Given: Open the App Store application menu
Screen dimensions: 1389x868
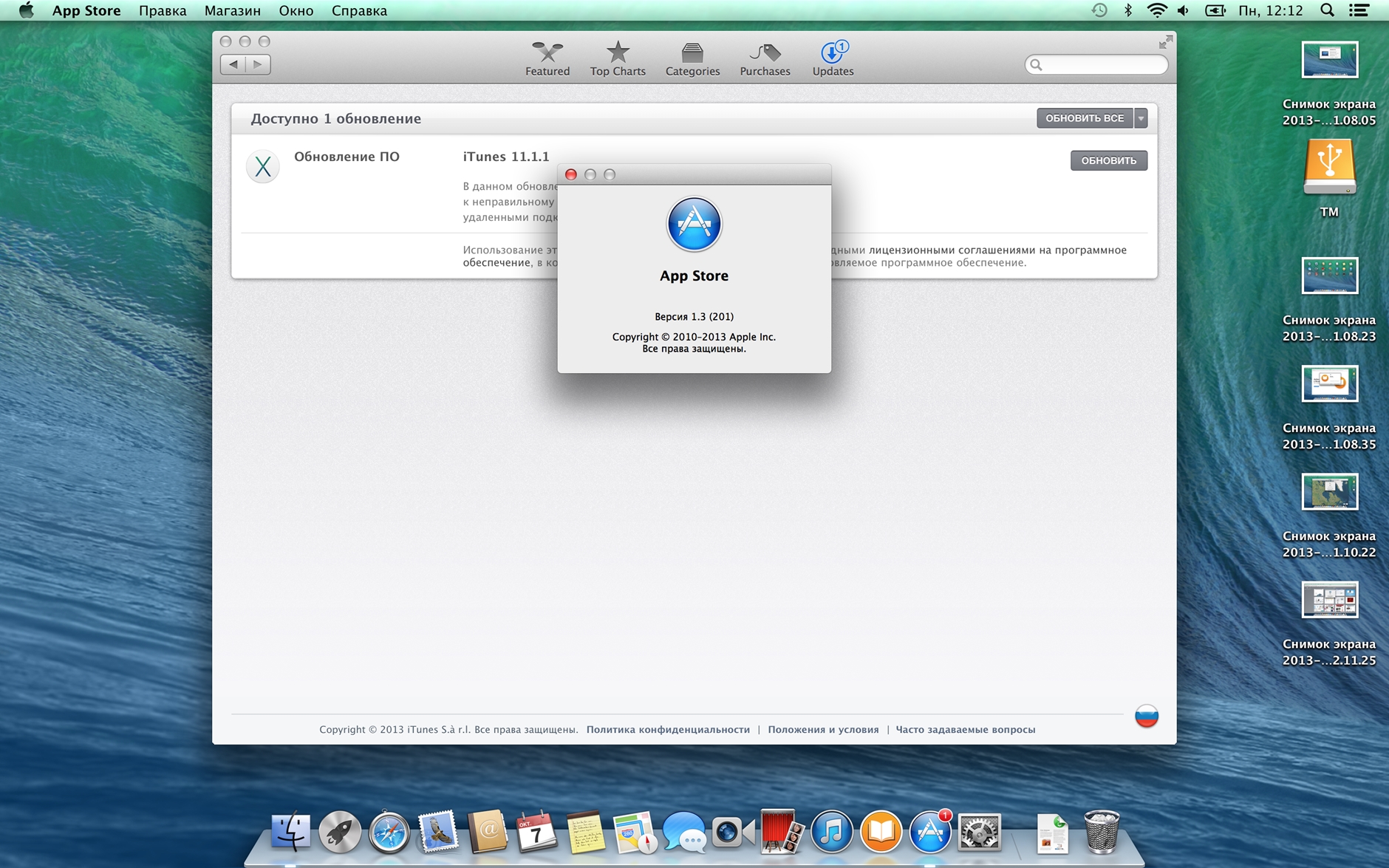Looking at the screenshot, I should [86, 10].
